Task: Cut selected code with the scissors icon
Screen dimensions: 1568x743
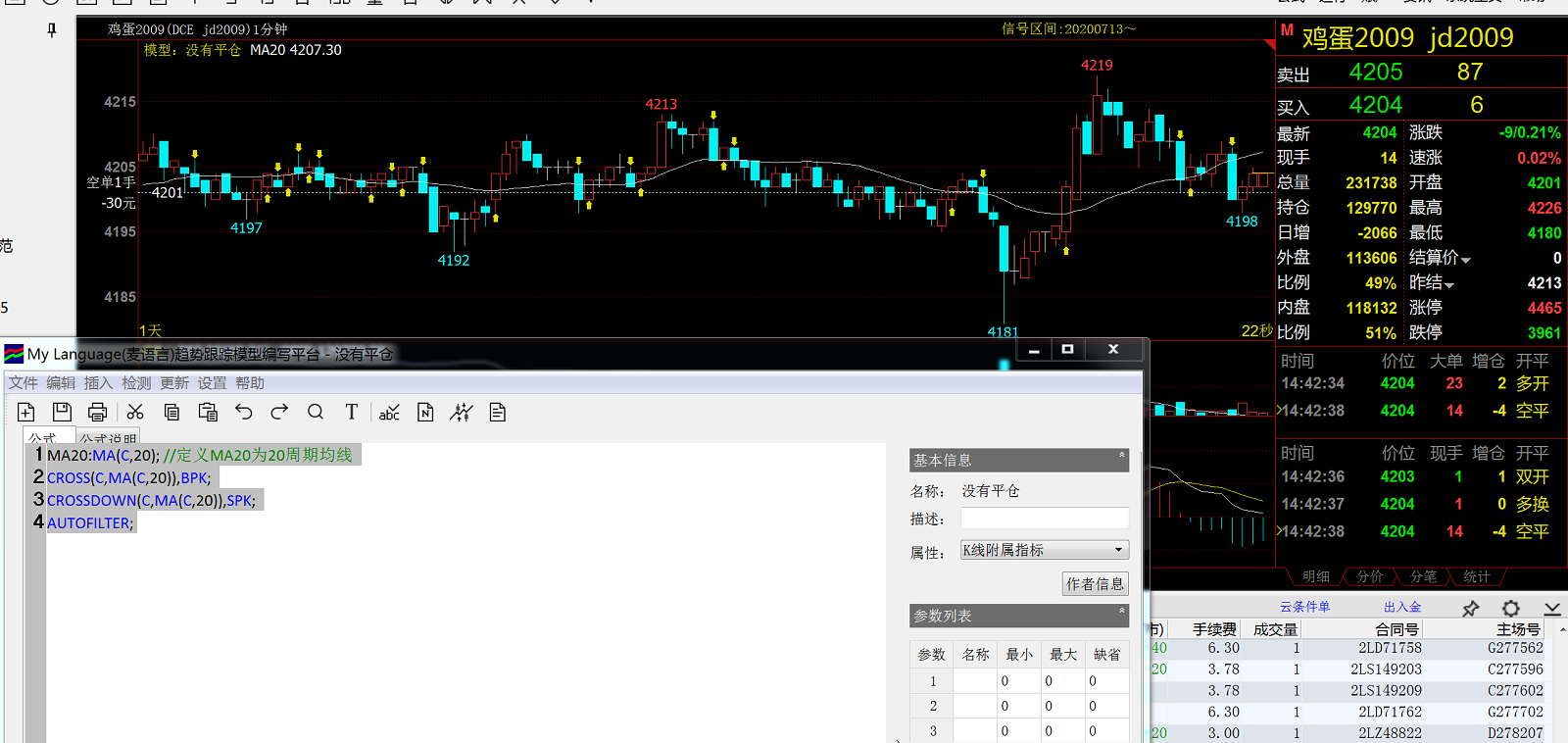Action: pyautogui.click(x=135, y=413)
